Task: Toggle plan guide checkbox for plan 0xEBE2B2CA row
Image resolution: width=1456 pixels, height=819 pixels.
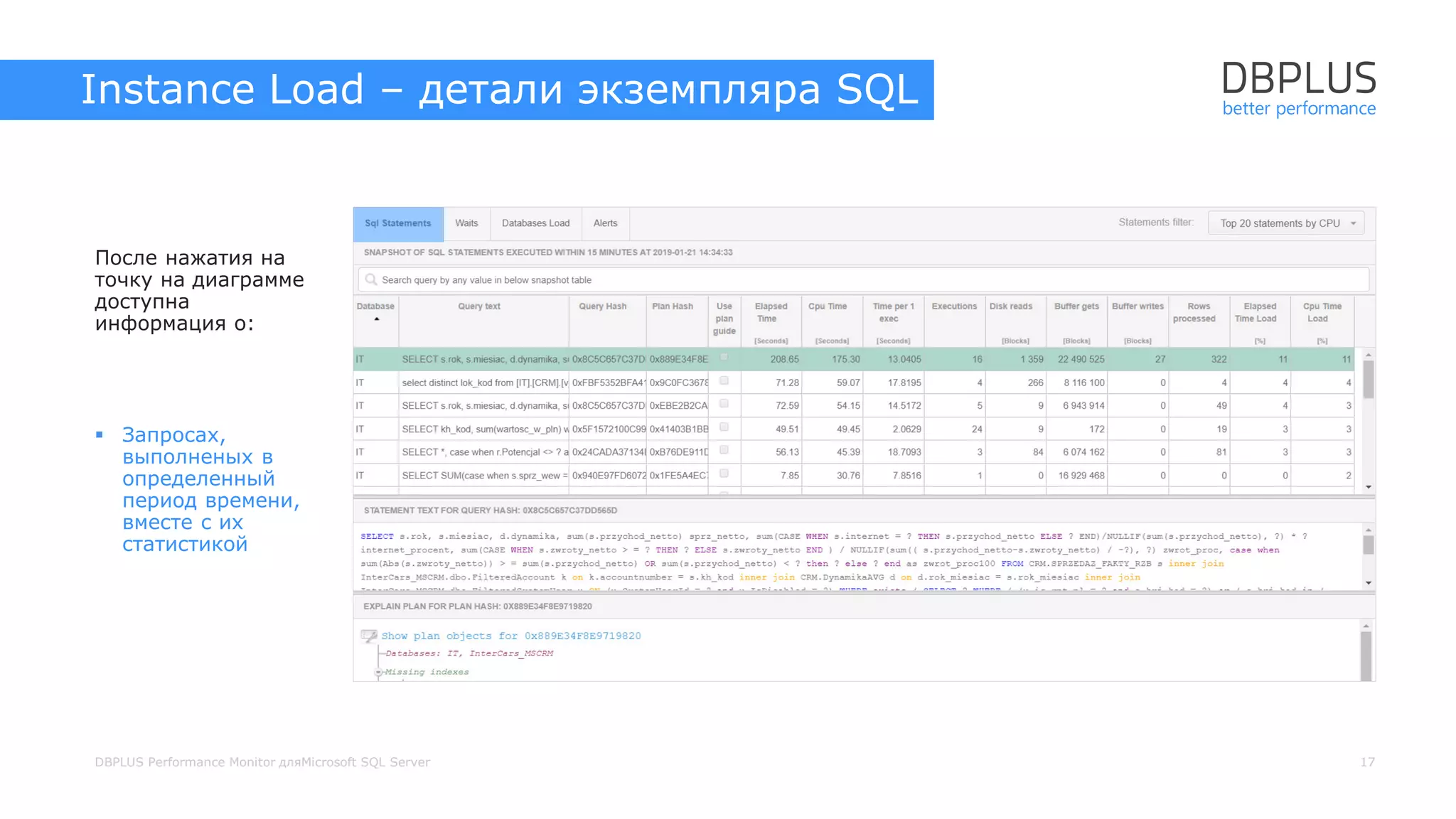Action: pos(724,404)
